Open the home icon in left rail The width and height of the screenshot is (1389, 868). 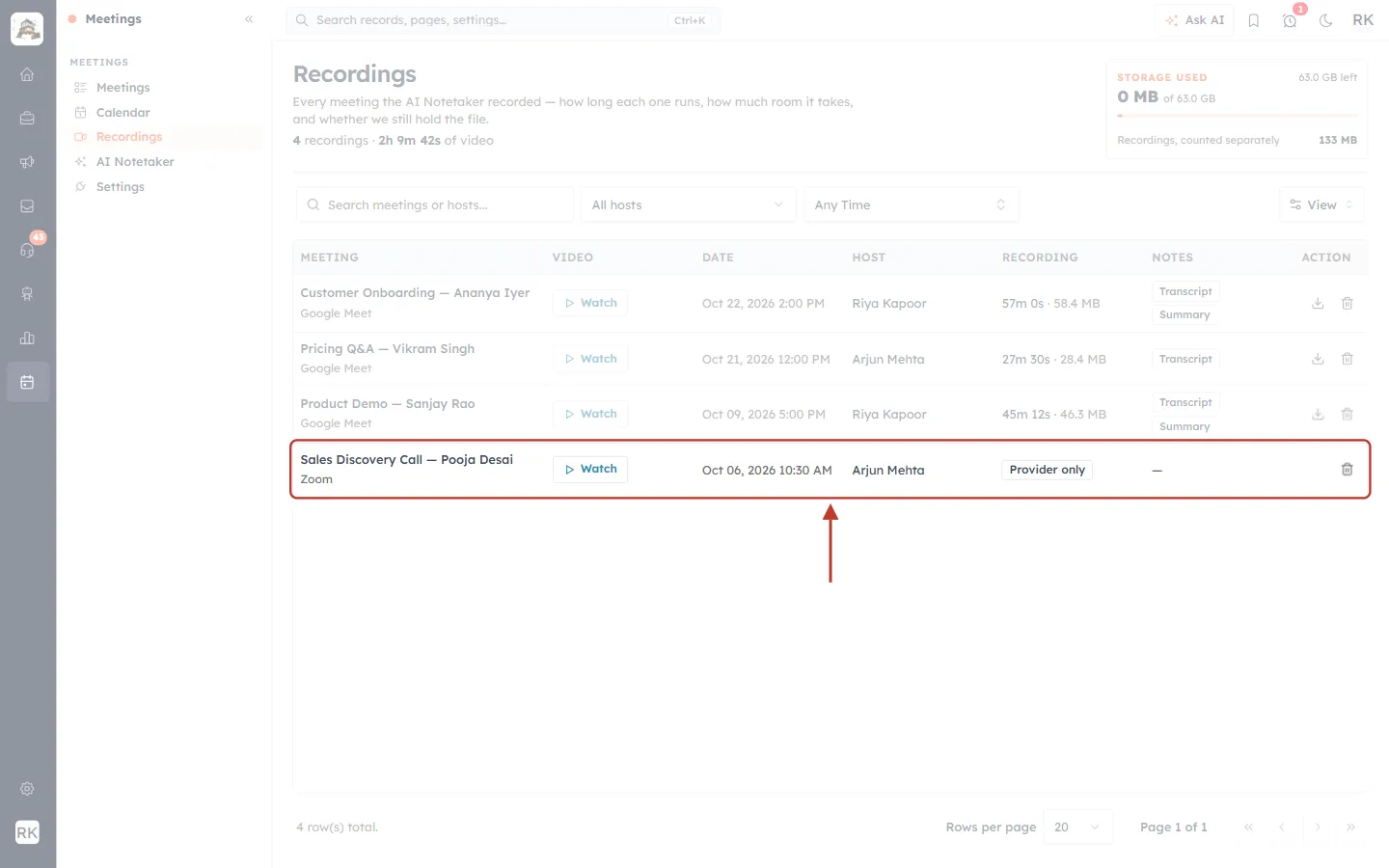coord(27,74)
